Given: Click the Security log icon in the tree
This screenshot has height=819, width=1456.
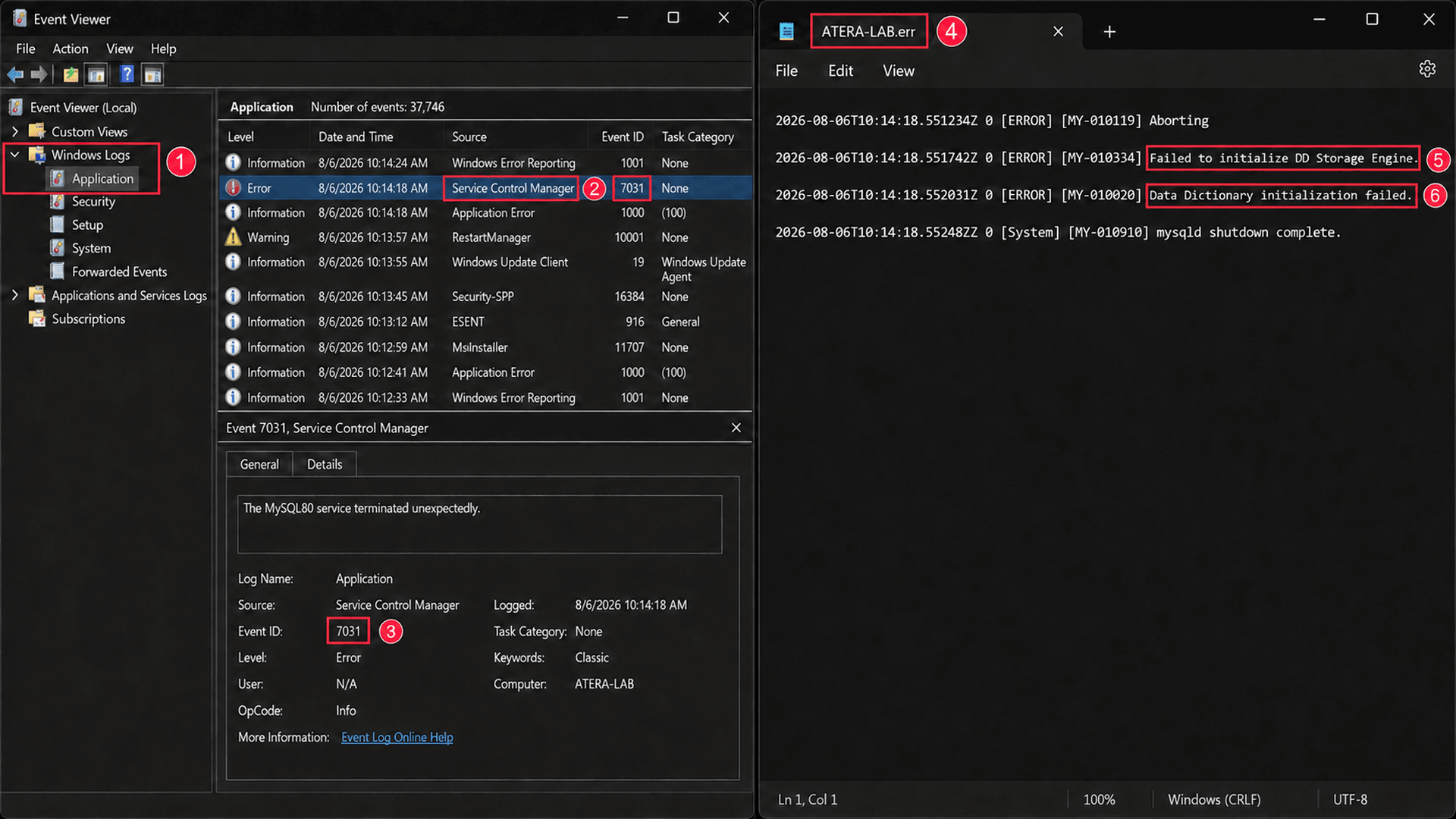Looking at the screenshot, I should click(57, 202).
